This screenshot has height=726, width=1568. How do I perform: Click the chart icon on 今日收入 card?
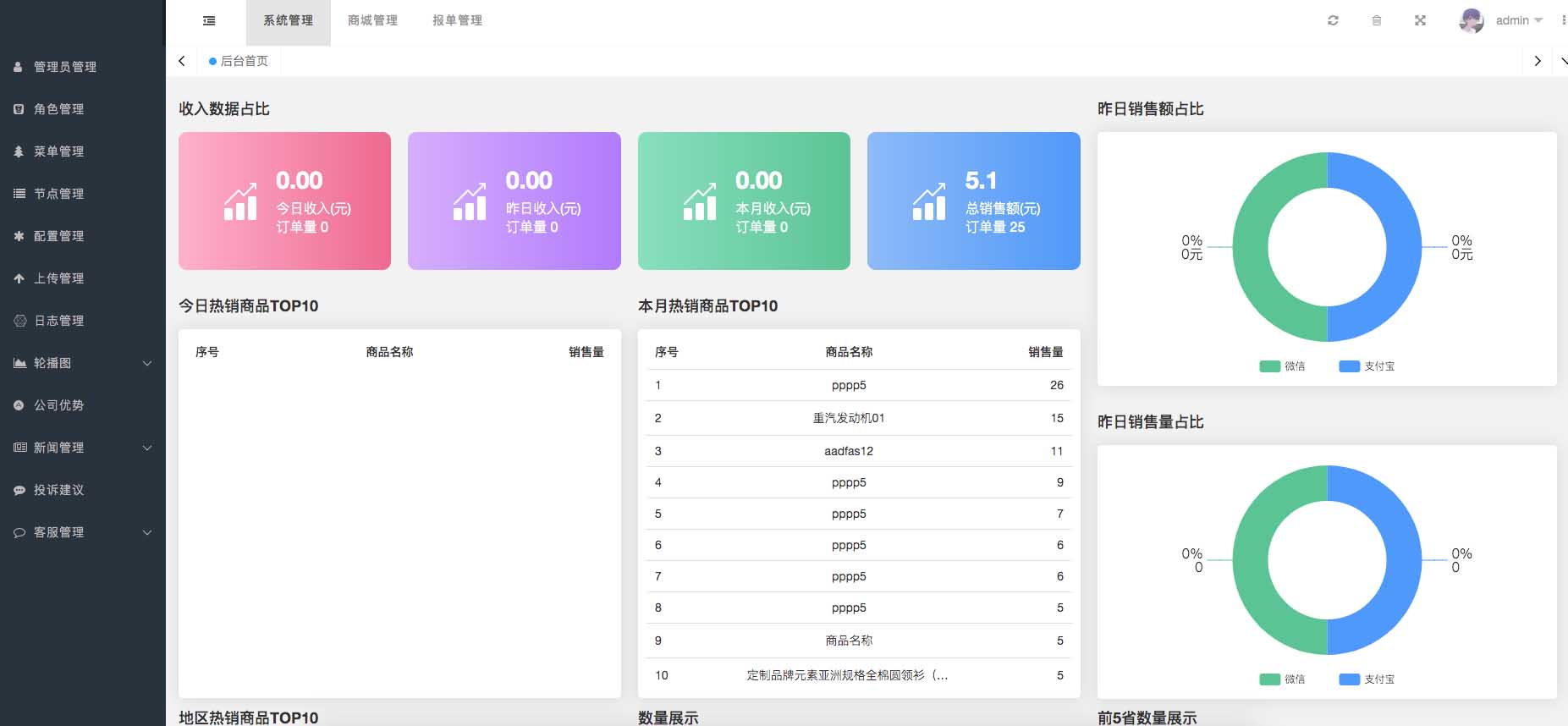(240, 202)
